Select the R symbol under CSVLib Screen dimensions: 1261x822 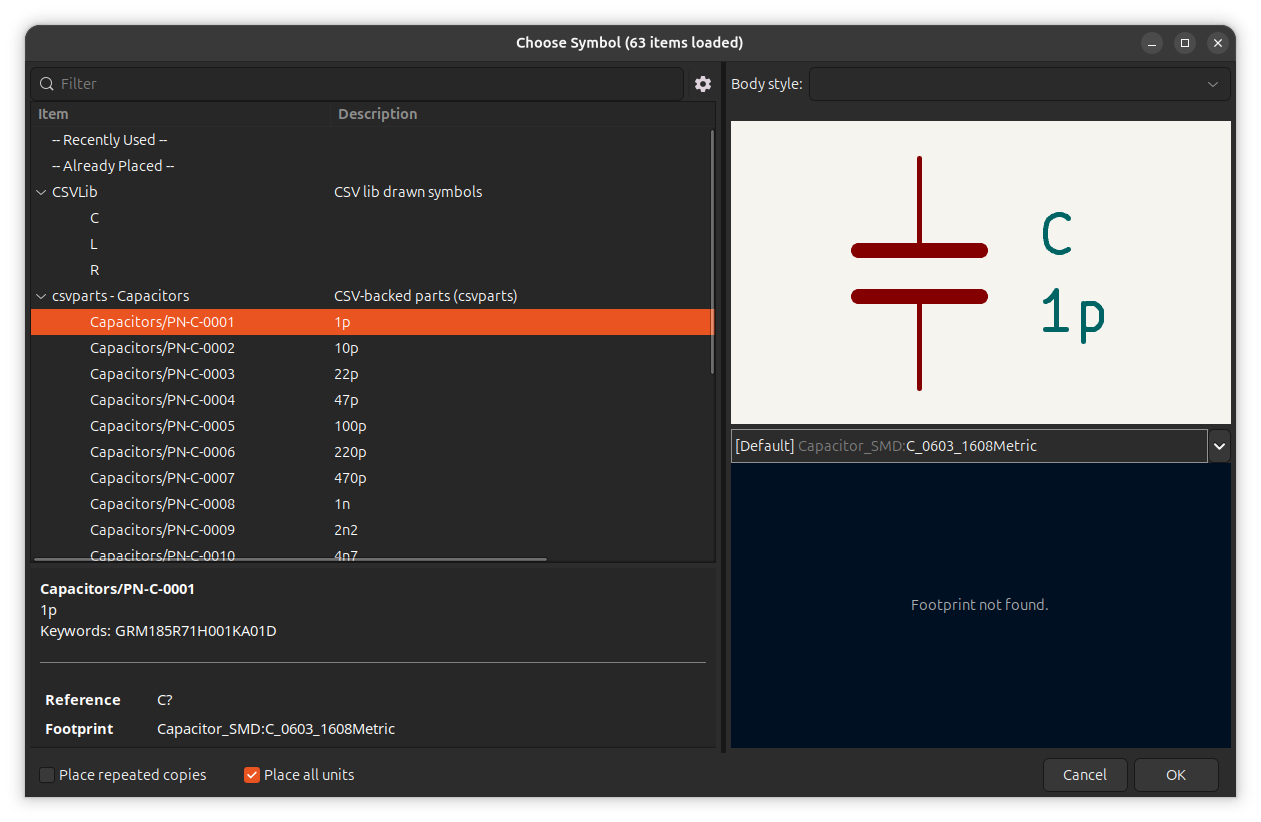[x=95, y=270]
